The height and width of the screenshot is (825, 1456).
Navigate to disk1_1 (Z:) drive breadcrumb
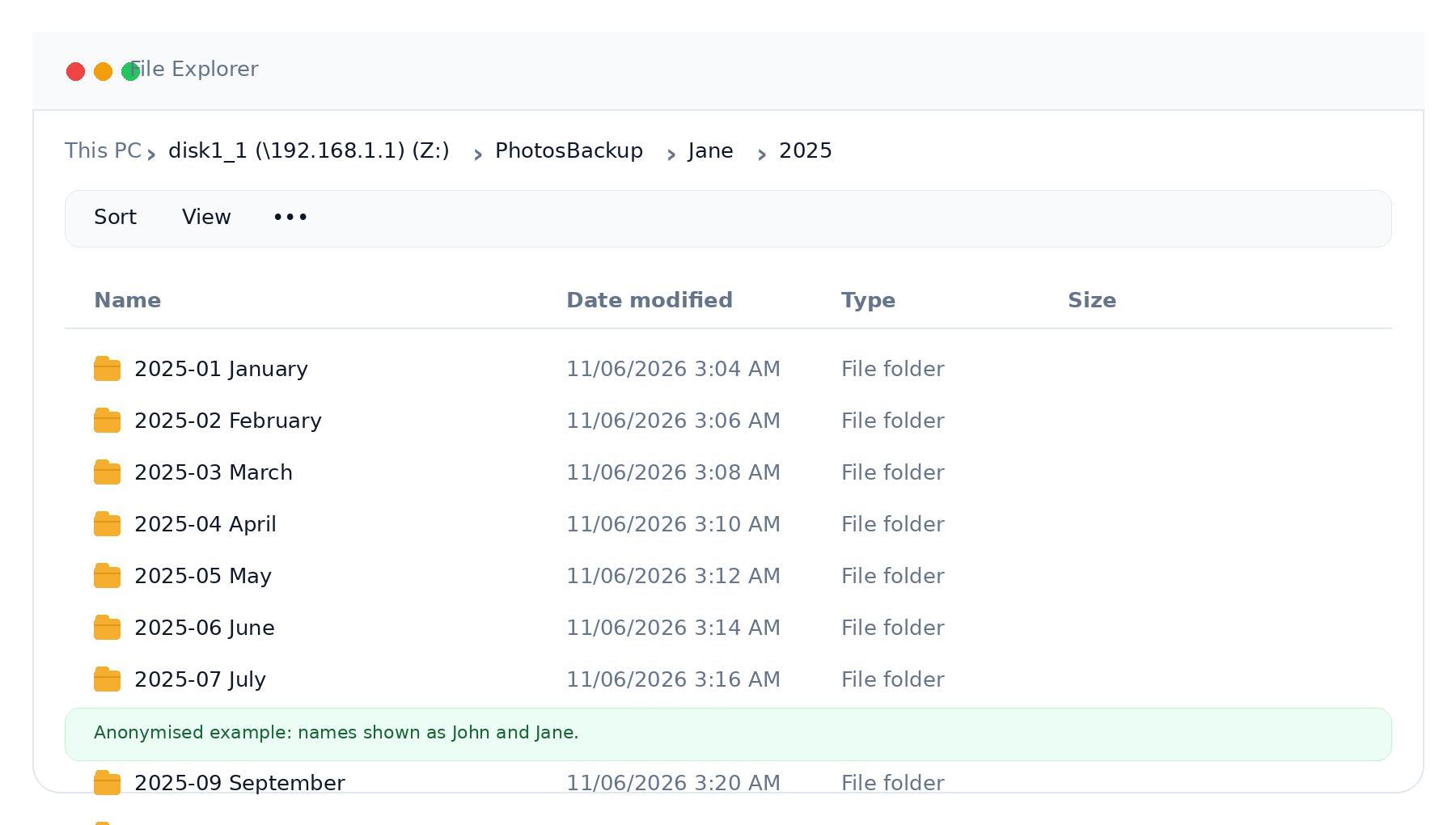(309, 151)
